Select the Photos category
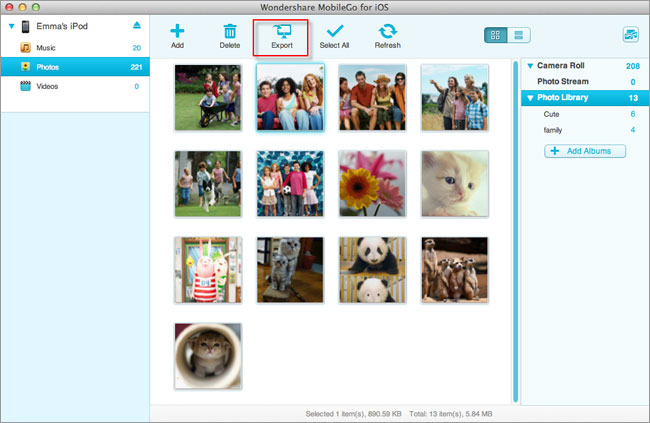The height and width of the screenshot is (423, 650). tap(75, 67)
